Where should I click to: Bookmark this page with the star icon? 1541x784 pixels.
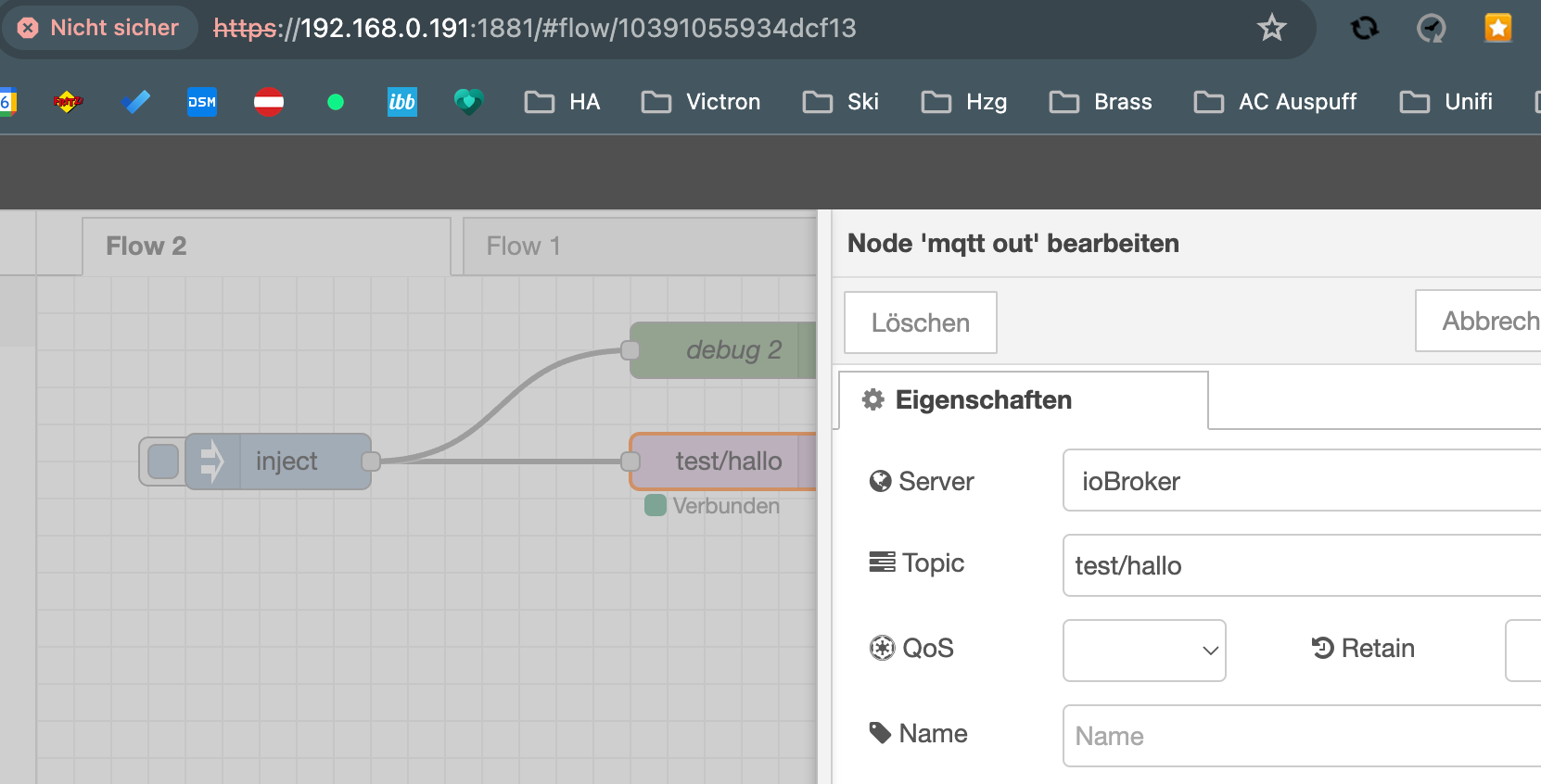pos(1271,28)
